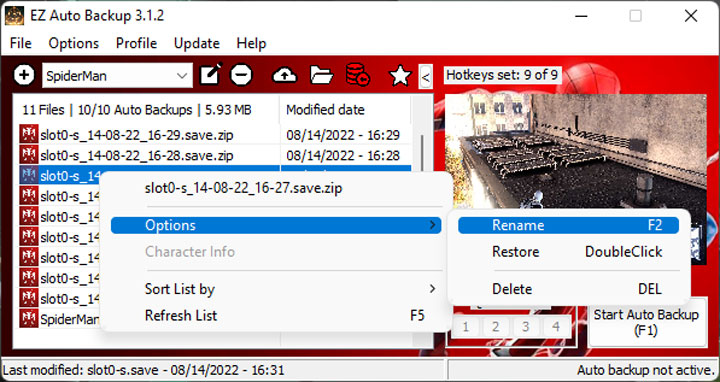Click the game screenshot preview thumbnail
This screenshot has width=720, height=382.
click(576, 180)
